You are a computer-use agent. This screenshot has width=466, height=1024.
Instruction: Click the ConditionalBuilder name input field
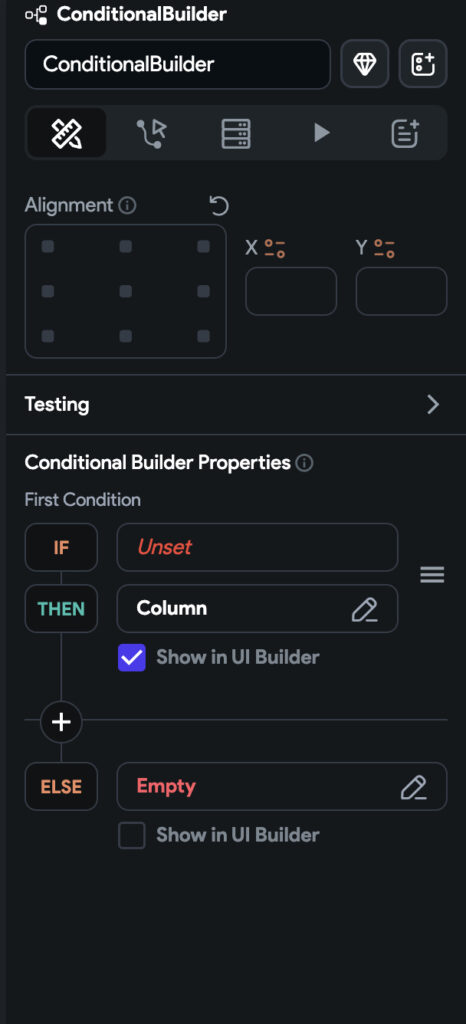[178, 64]
